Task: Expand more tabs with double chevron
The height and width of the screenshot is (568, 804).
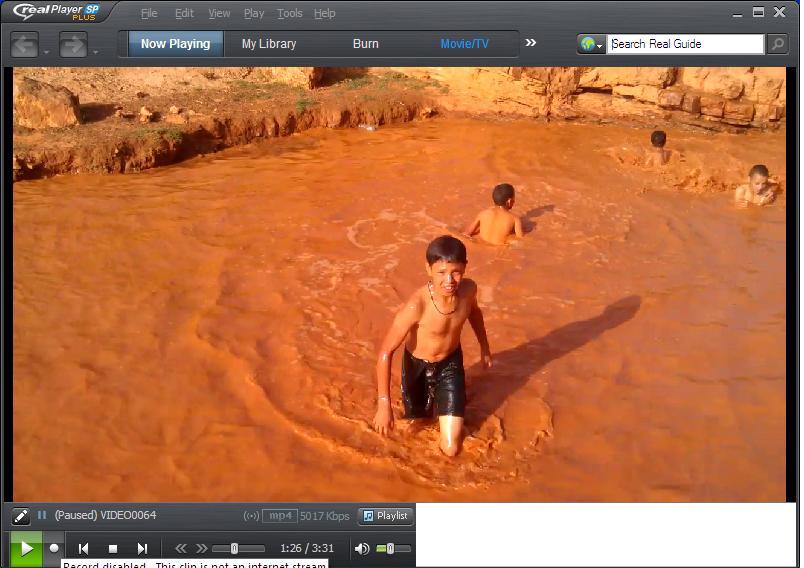Action: [531, 43]
